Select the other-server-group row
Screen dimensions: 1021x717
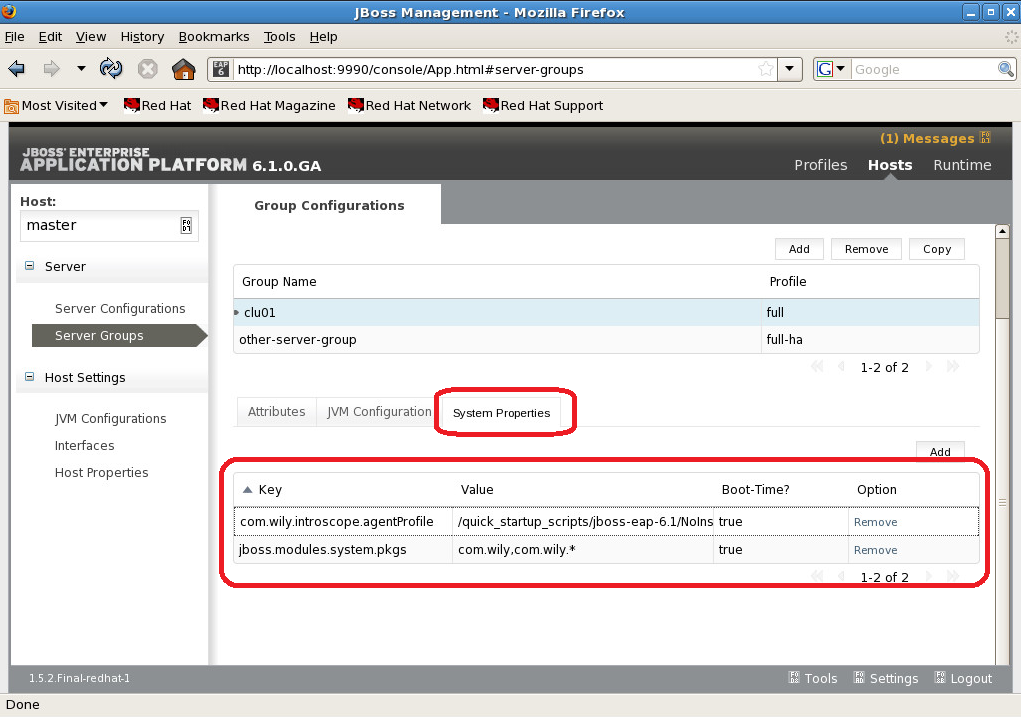click(606, 339)
